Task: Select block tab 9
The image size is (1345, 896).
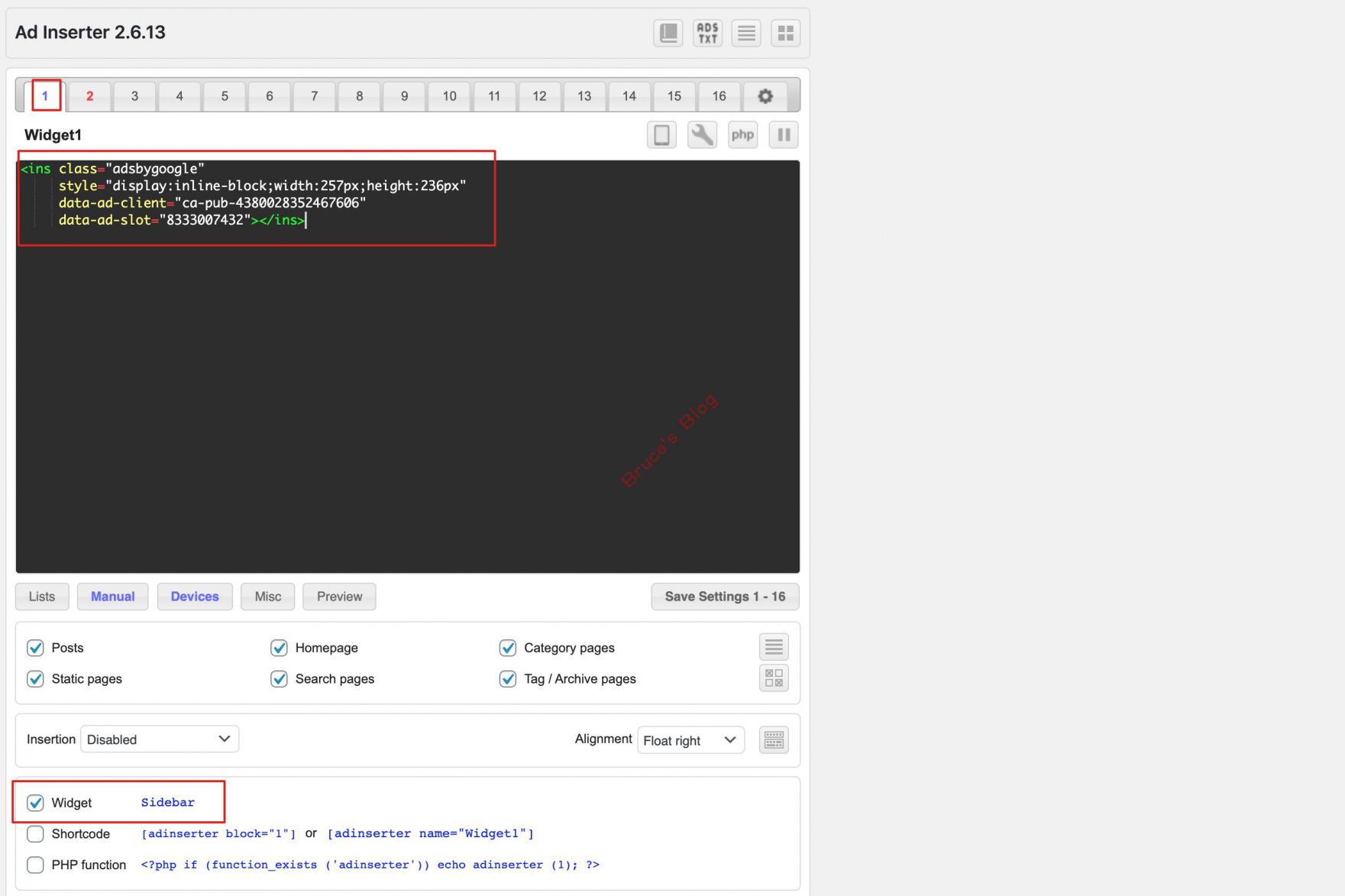Action: click(404, 96)
